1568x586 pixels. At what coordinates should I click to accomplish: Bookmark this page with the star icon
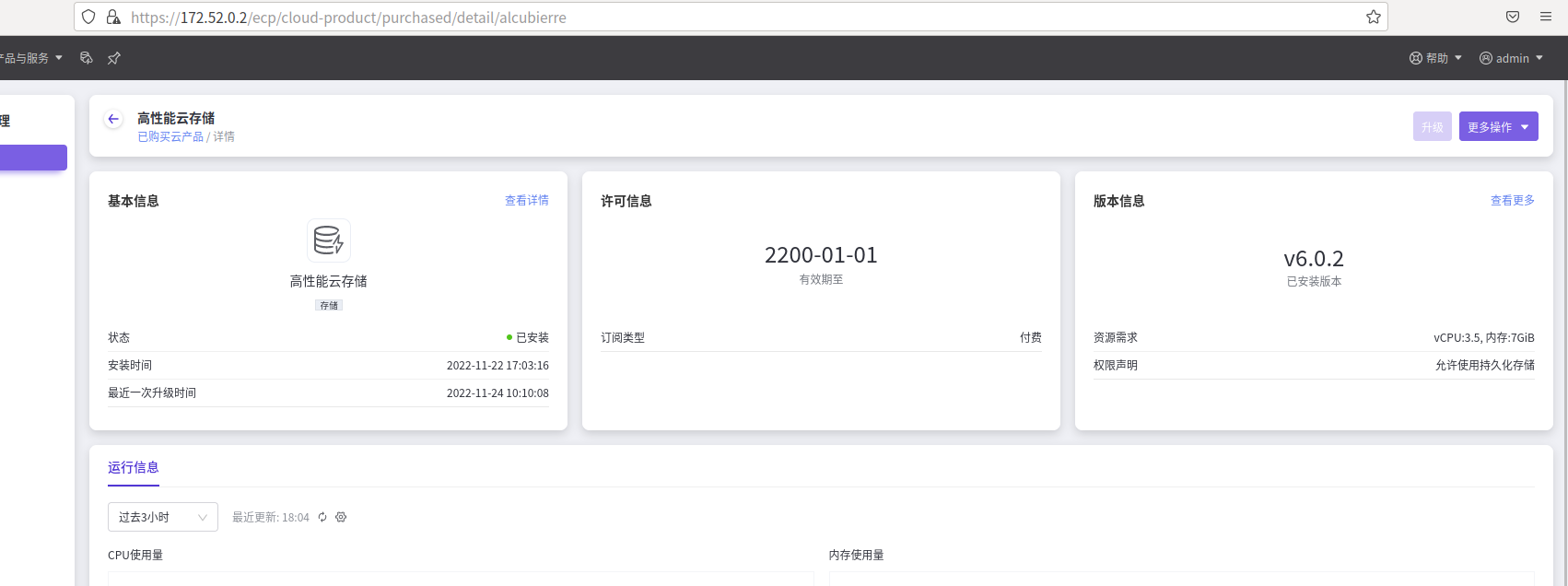click(x=1373, y=17)
